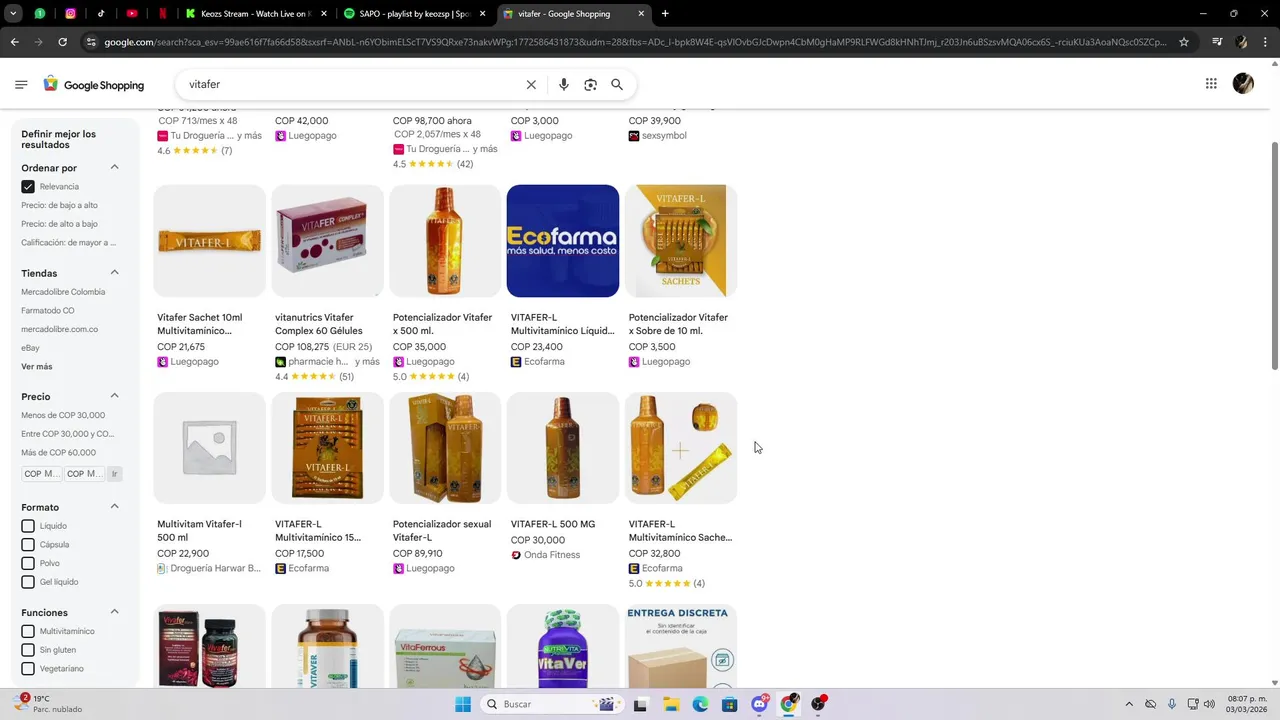Open the tab search dropdown arrow

[x=12, y=14]
